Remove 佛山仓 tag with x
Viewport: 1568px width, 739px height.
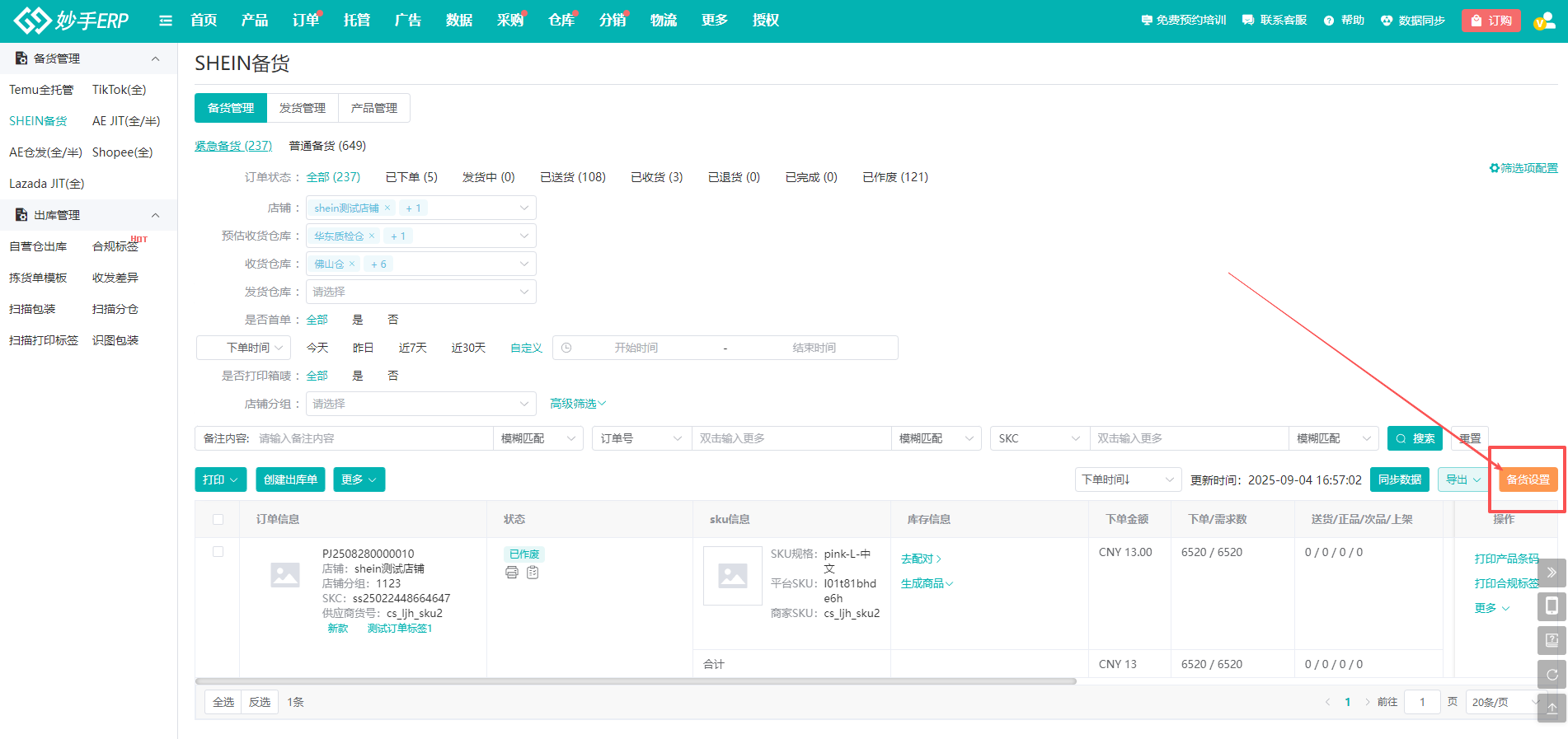click(352, 264)
